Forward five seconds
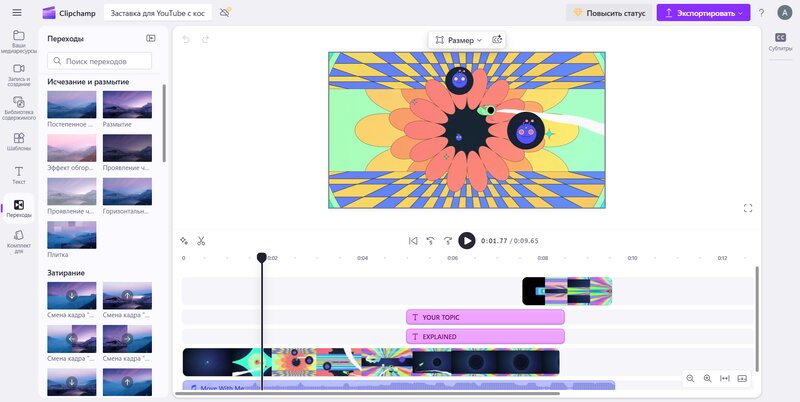The height and width of the screenshot is (402, 800). (448, 241)
